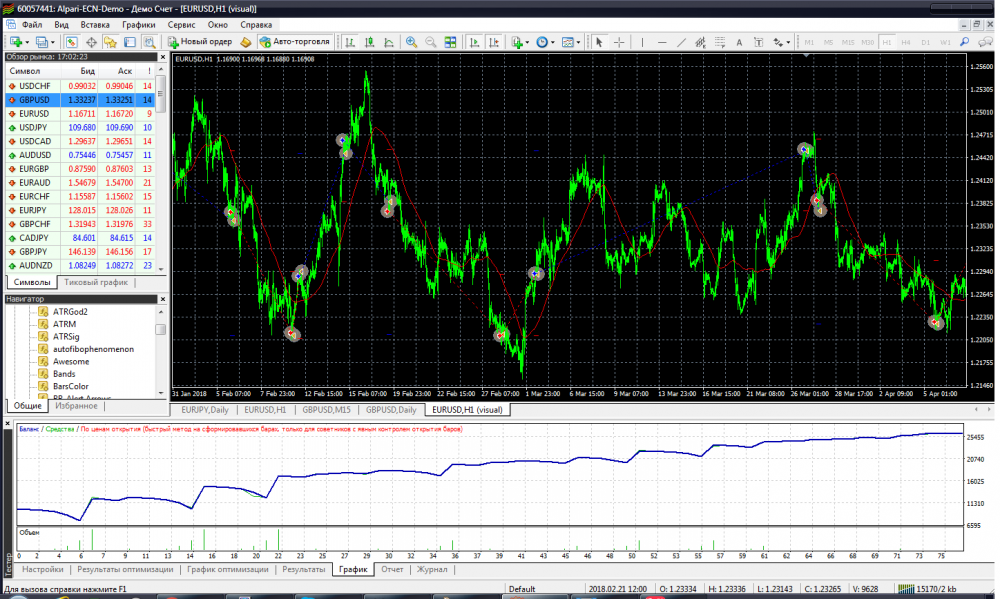The width and height of the screenshot is (1000, 599).
Task: Click the Navigator panel scrollbar thumb
Action: pyautogui.click(x=160, y=329)
